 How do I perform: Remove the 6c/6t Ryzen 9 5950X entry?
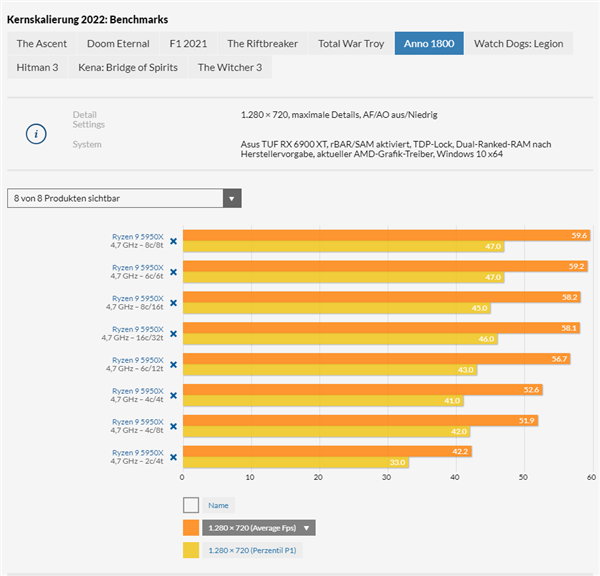click(173, 272)
